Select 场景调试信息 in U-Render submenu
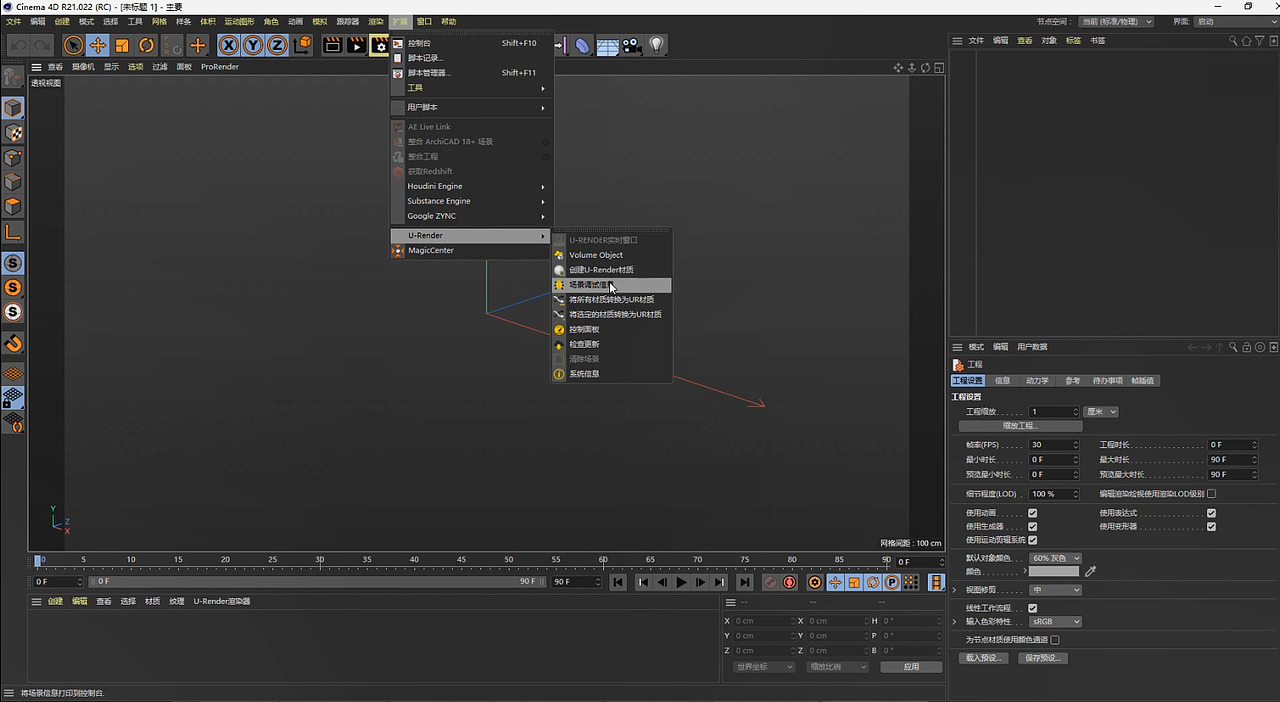The image size is (1280, 702). click(611, 285)
